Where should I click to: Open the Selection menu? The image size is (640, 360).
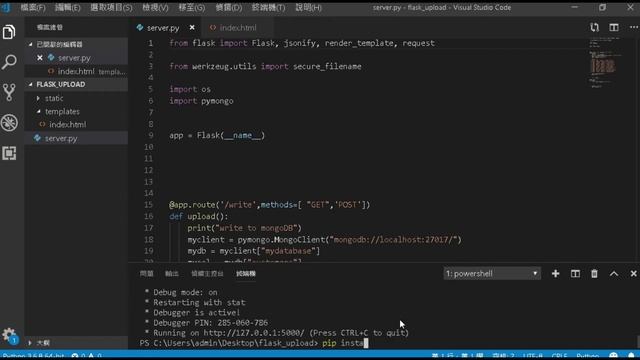pos(111,7)
